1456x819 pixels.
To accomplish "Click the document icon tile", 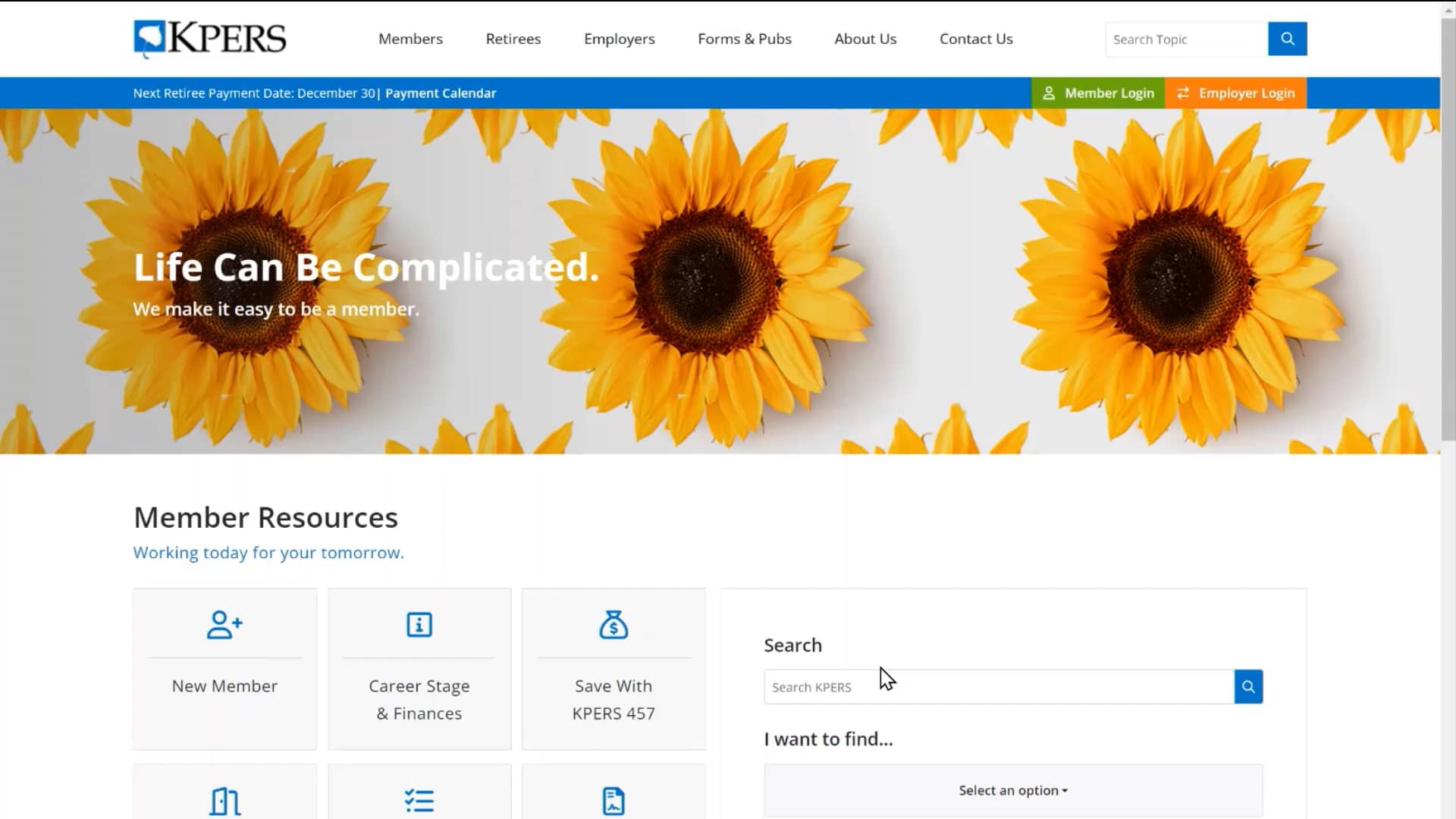I will [613, 800].
